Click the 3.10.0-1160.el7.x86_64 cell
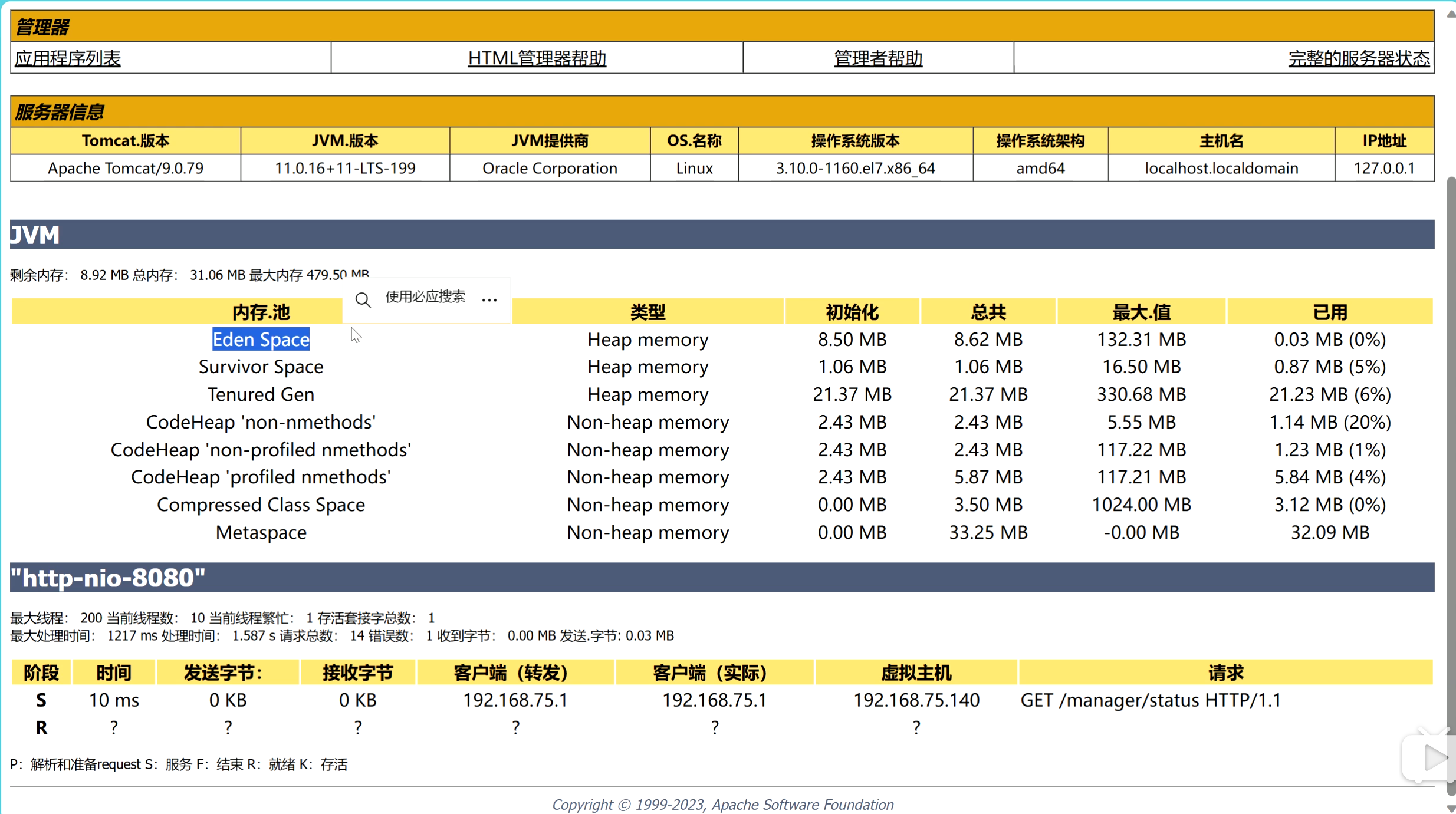1456x814 pixels. click(855, 168)
